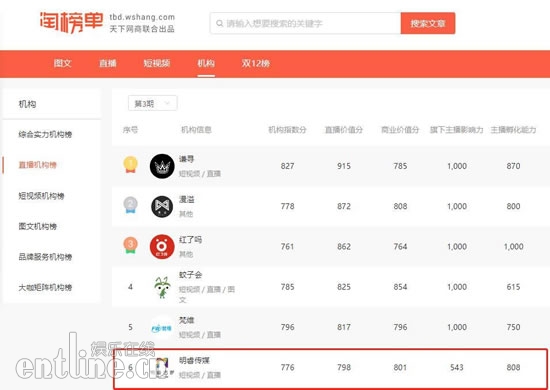The image size is (550, 390).
Task: Click the 直播价值分 column header
Action: click(344, 130)
